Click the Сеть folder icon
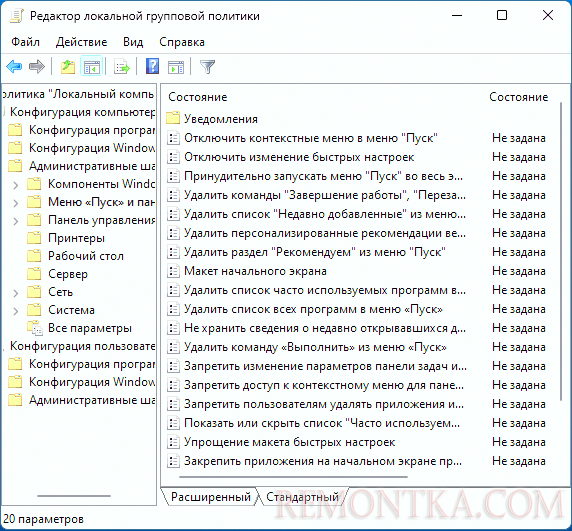Image resolution: width=572 pixels, height=531 pixels. [34, 292]
